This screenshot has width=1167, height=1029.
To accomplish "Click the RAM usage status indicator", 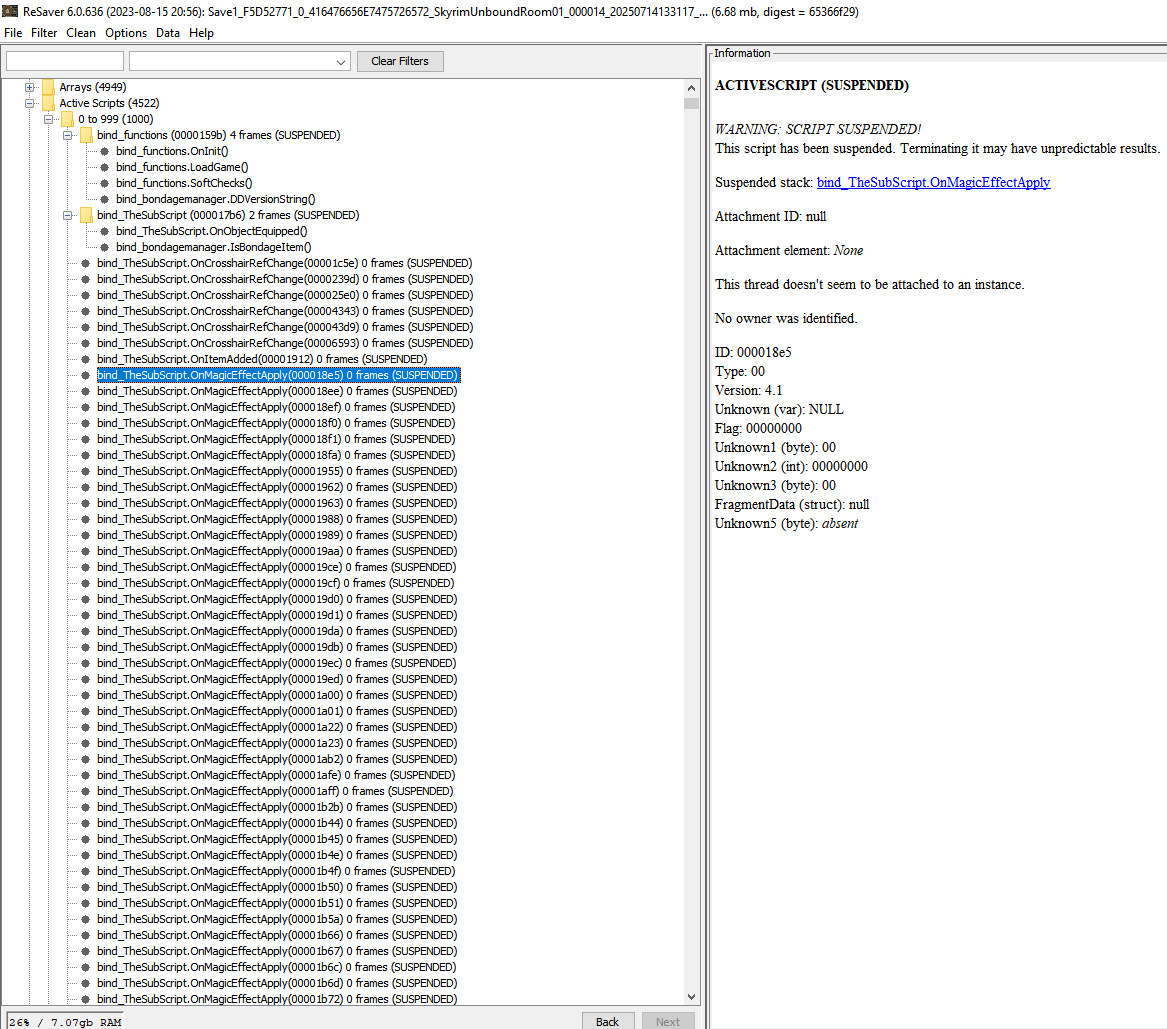I will point(65,1022).
